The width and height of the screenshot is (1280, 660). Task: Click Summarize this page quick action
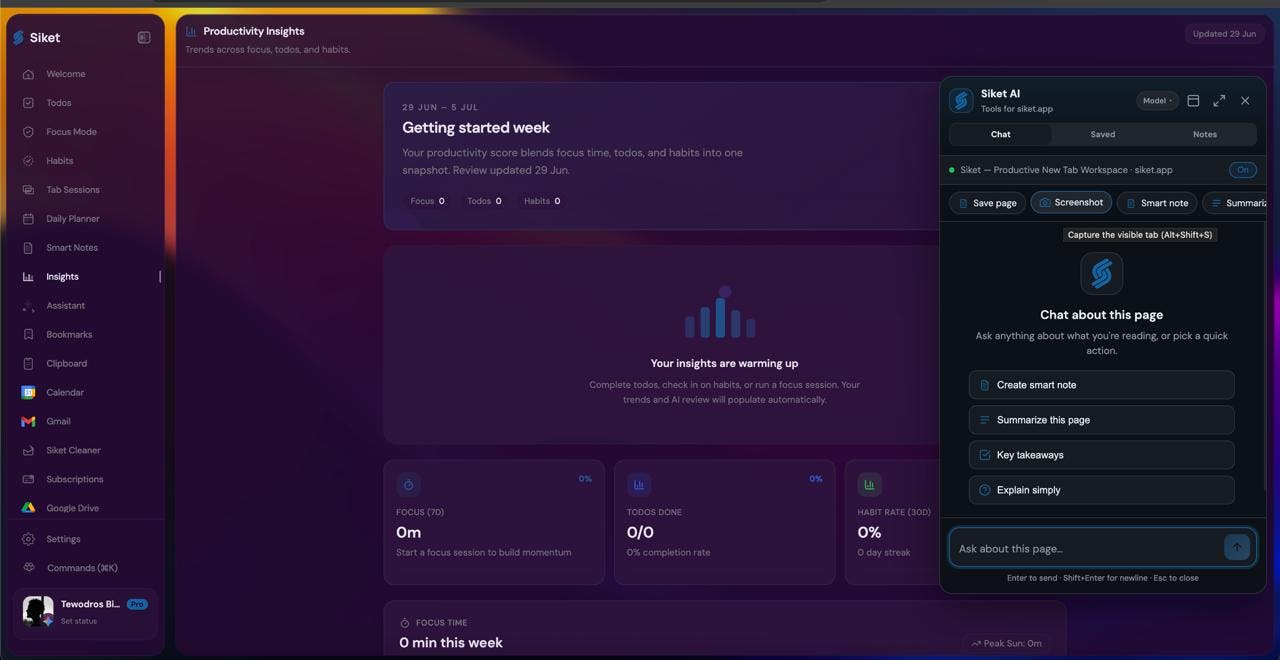click(x=1101, y=420)
